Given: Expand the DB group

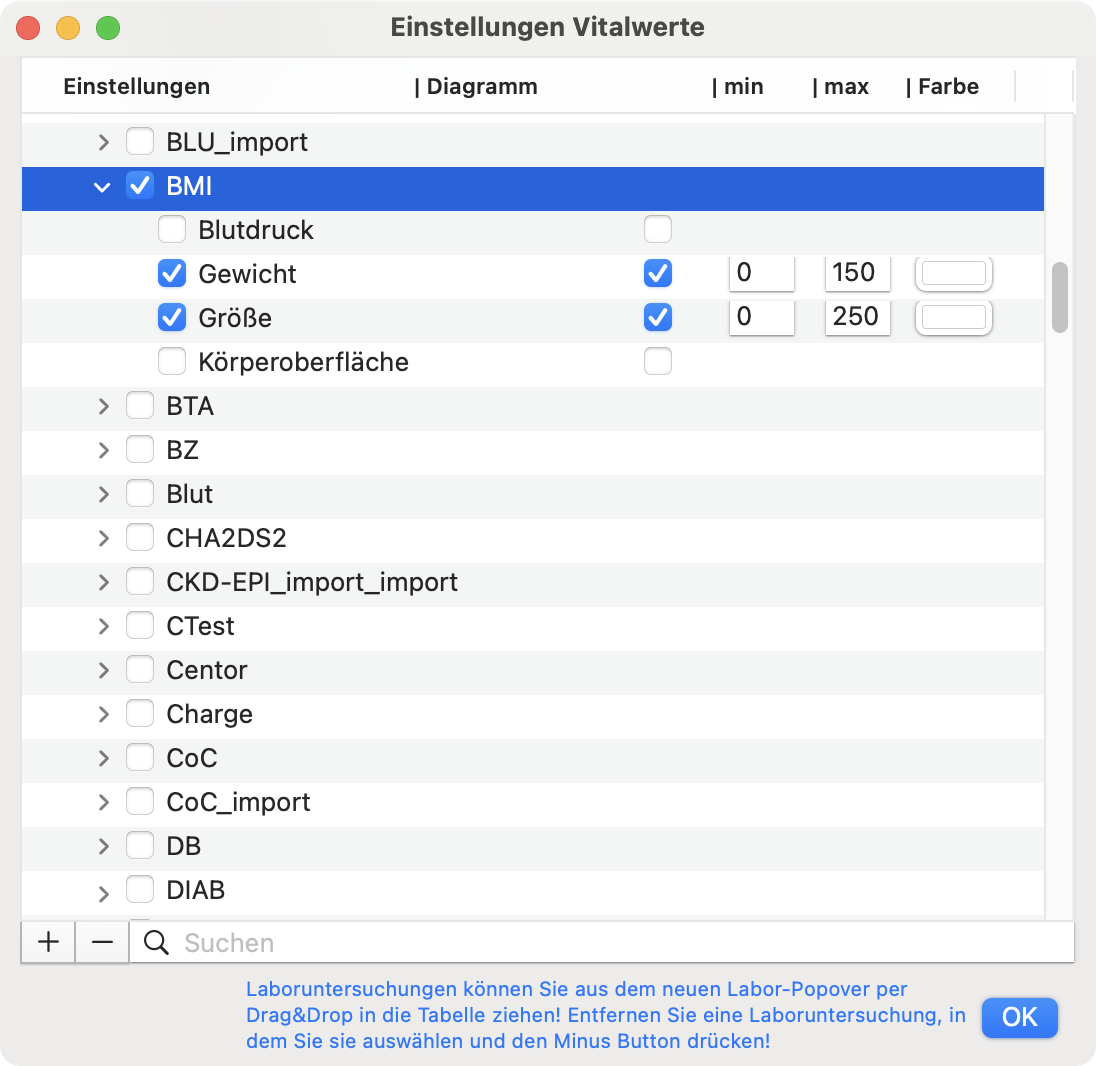Looking at the screenshot, I should pos(103,847).
